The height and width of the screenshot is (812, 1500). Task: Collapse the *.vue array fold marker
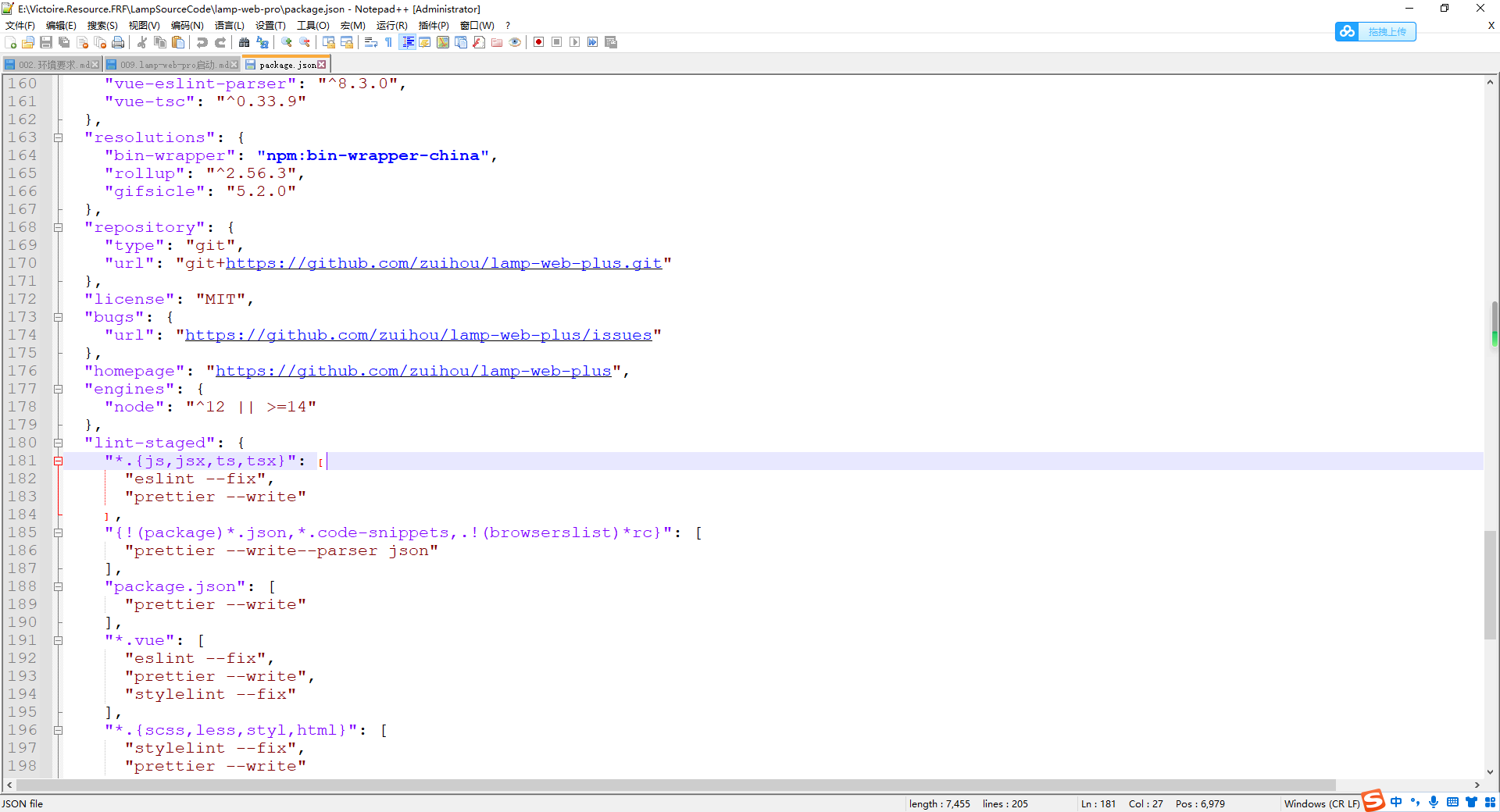[x=58, y=640]
